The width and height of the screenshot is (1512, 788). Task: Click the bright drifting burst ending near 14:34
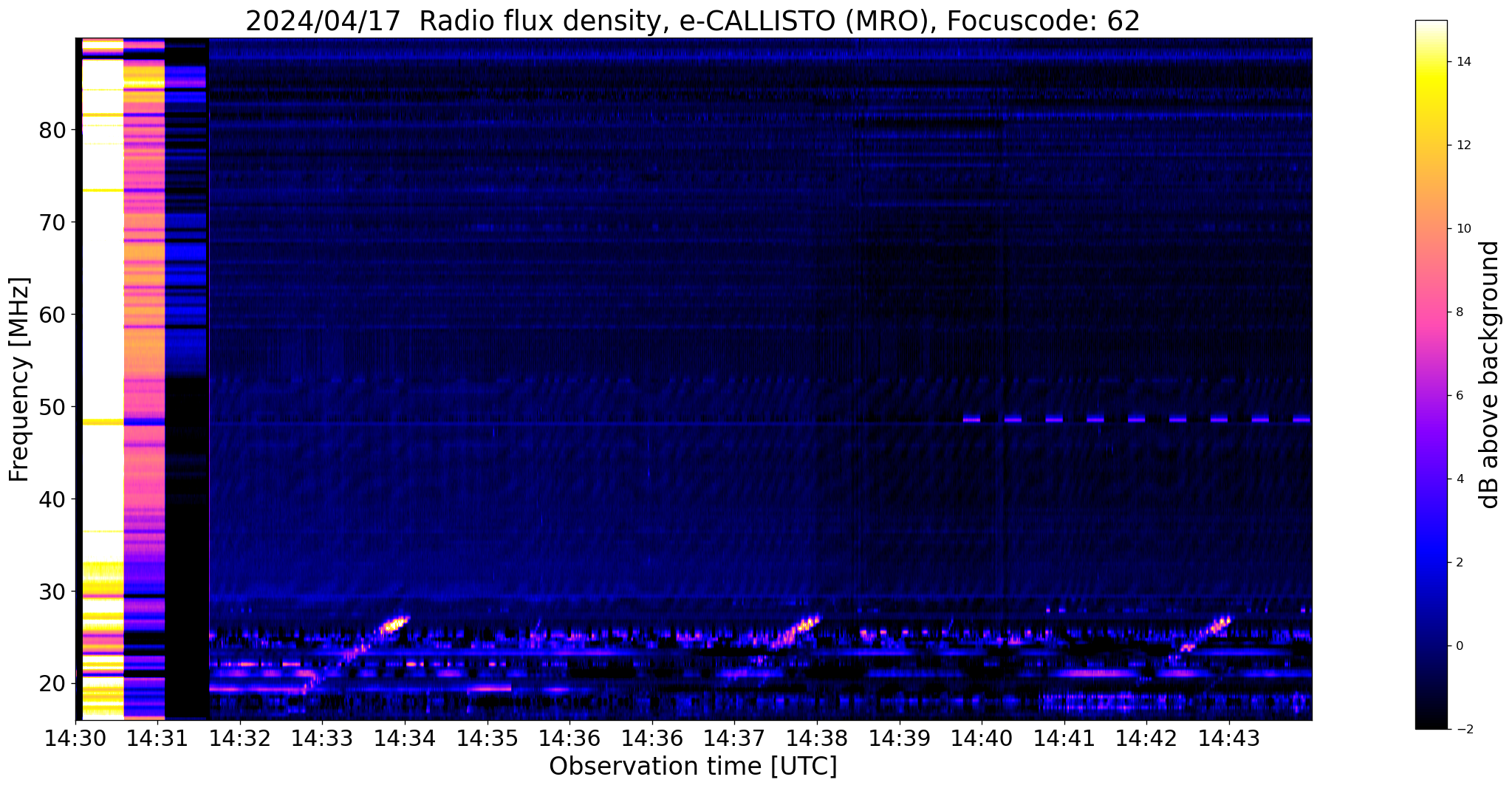(393, 625)
